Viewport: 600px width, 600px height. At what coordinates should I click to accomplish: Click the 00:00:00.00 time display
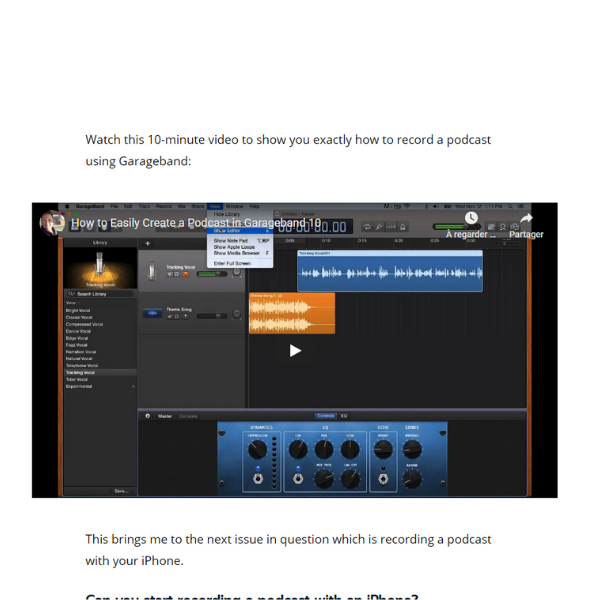pyautogui.click(x=312, y=227)
